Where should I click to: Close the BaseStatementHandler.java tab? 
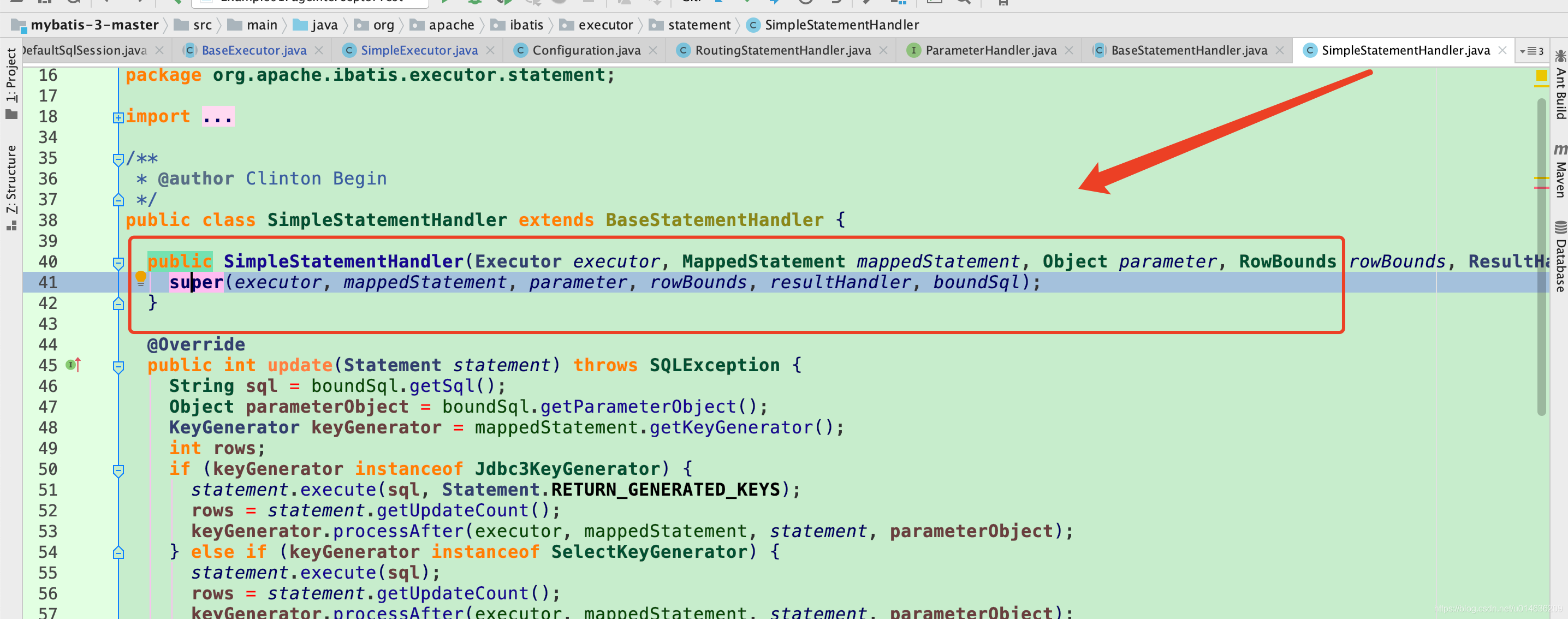click(x=1280, y=51)
